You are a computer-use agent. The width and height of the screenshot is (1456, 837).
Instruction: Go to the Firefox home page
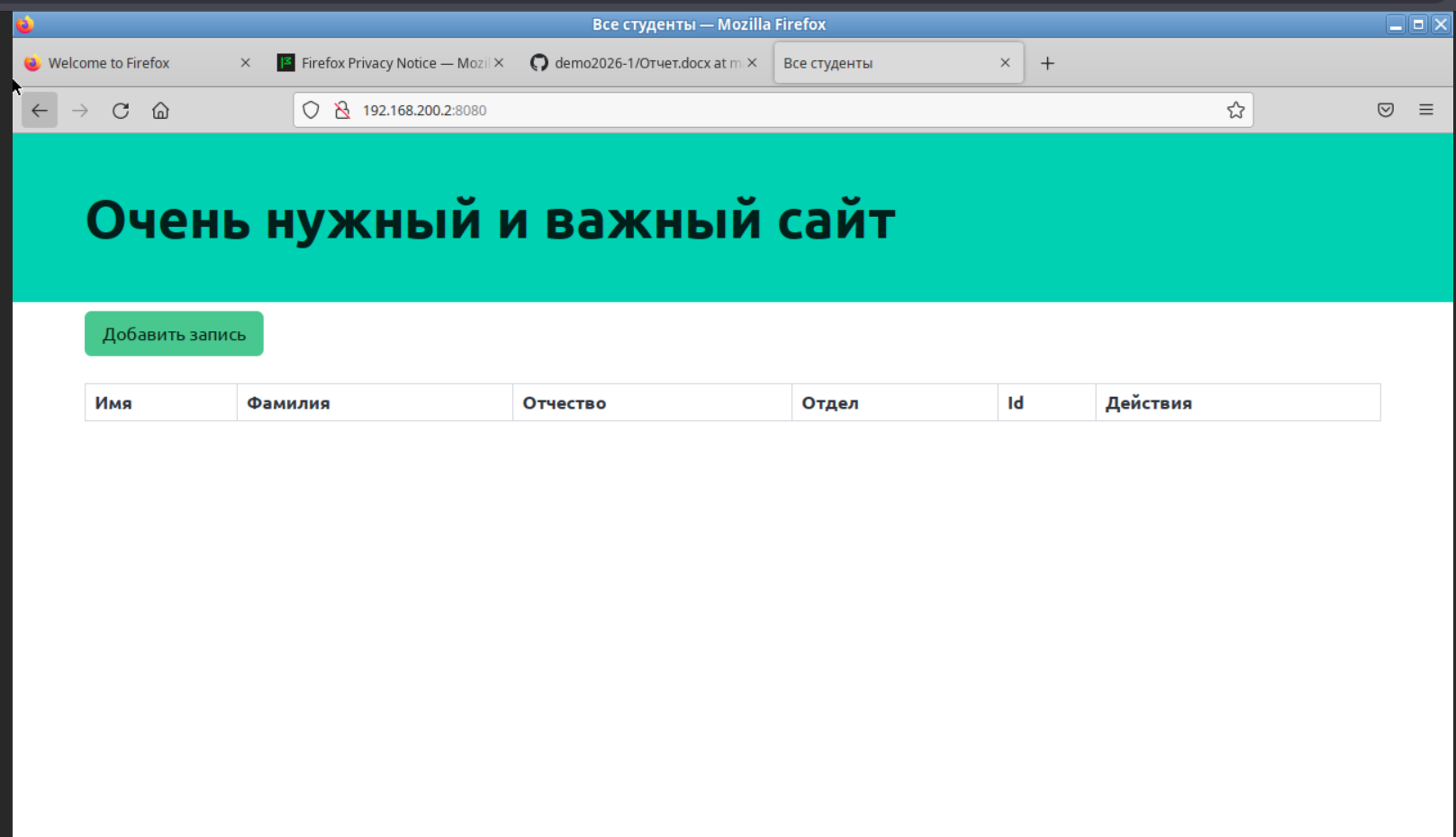(x=160, y=111)
